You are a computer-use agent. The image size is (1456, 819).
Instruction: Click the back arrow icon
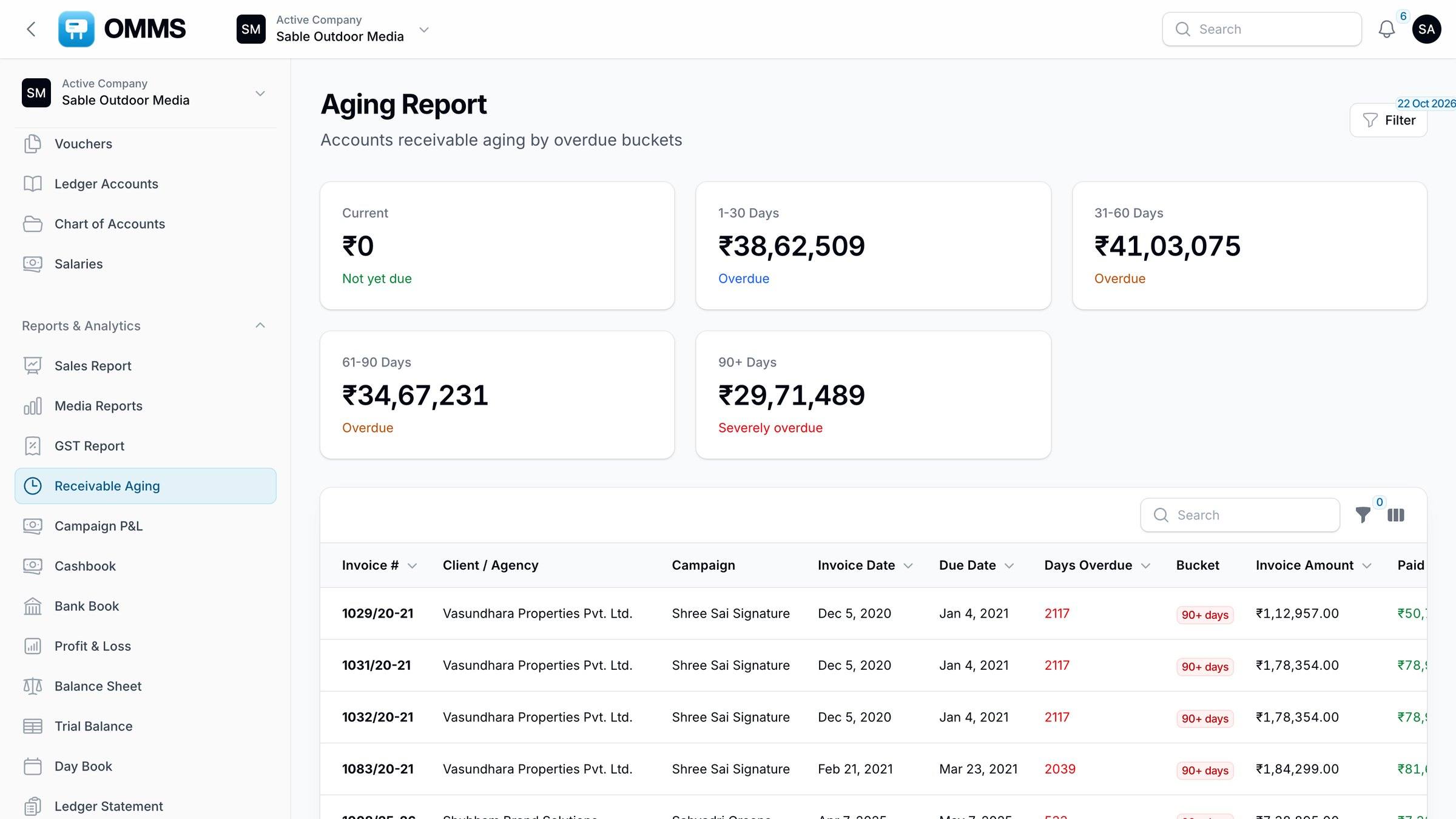pos(31,29)
